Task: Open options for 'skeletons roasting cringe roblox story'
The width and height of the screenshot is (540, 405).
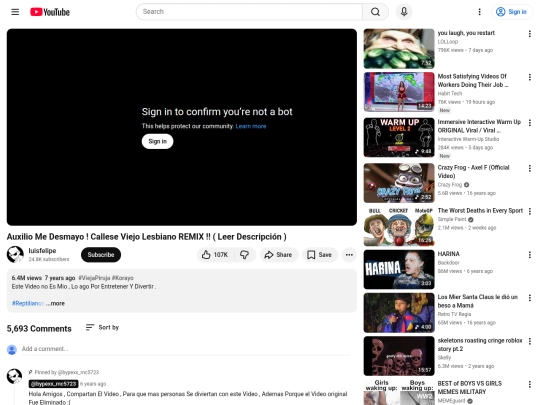Action: point(530,341)
